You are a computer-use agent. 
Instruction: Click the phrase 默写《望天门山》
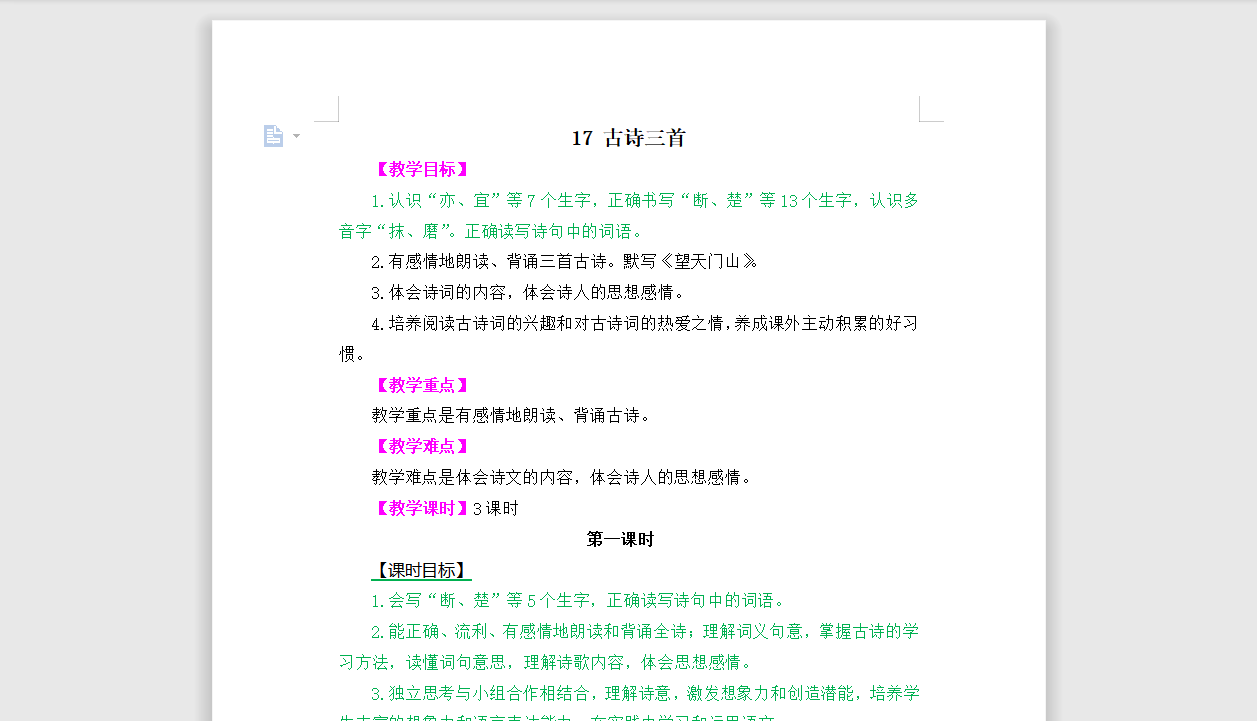point(688,261)
